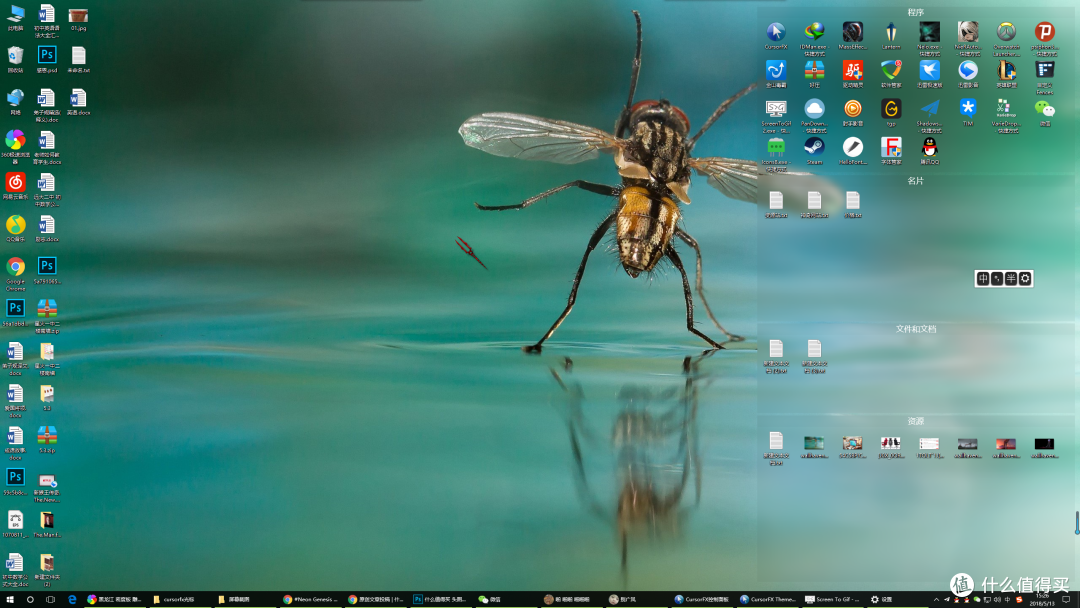Image resolution: width=1080 pixels, height=608 pixels.
Task: Switch to CursorFX Theme taskbar window
Action: coord(767,600)
